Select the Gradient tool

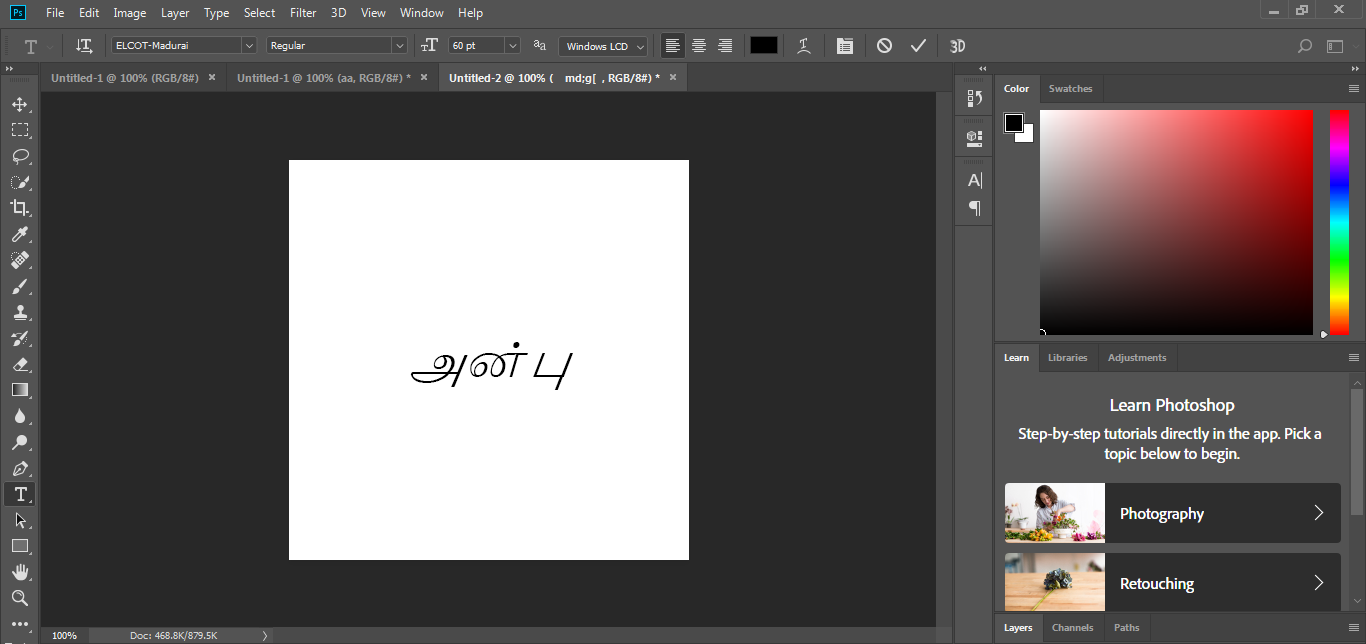point(20,390)
